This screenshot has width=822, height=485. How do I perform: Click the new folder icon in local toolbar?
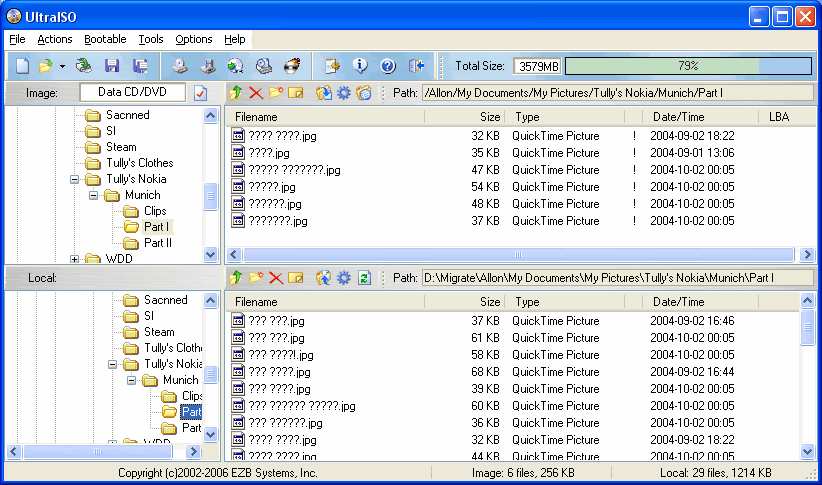[256, 277]
